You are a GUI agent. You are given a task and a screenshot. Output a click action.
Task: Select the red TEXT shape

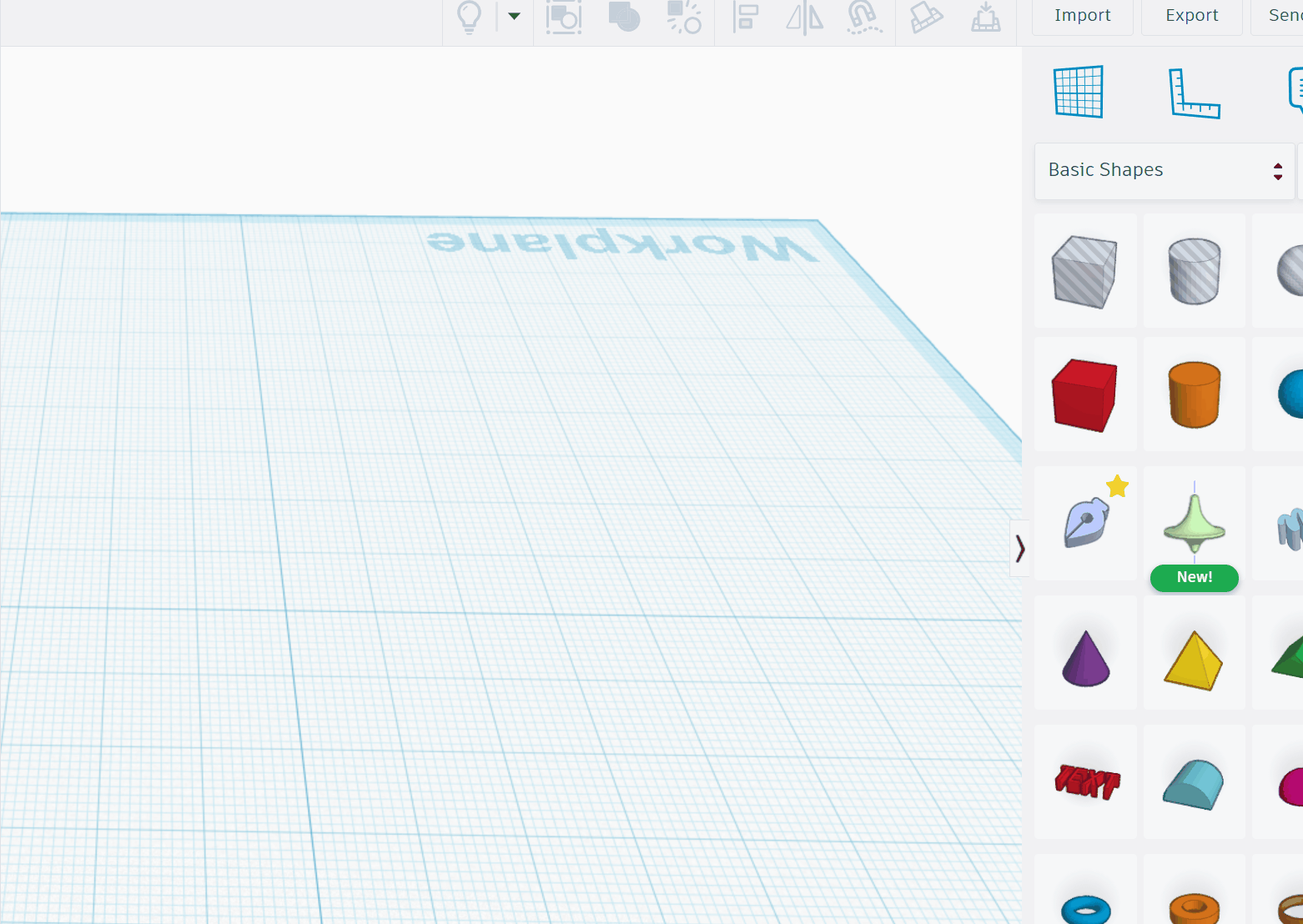coord(1085,782)
